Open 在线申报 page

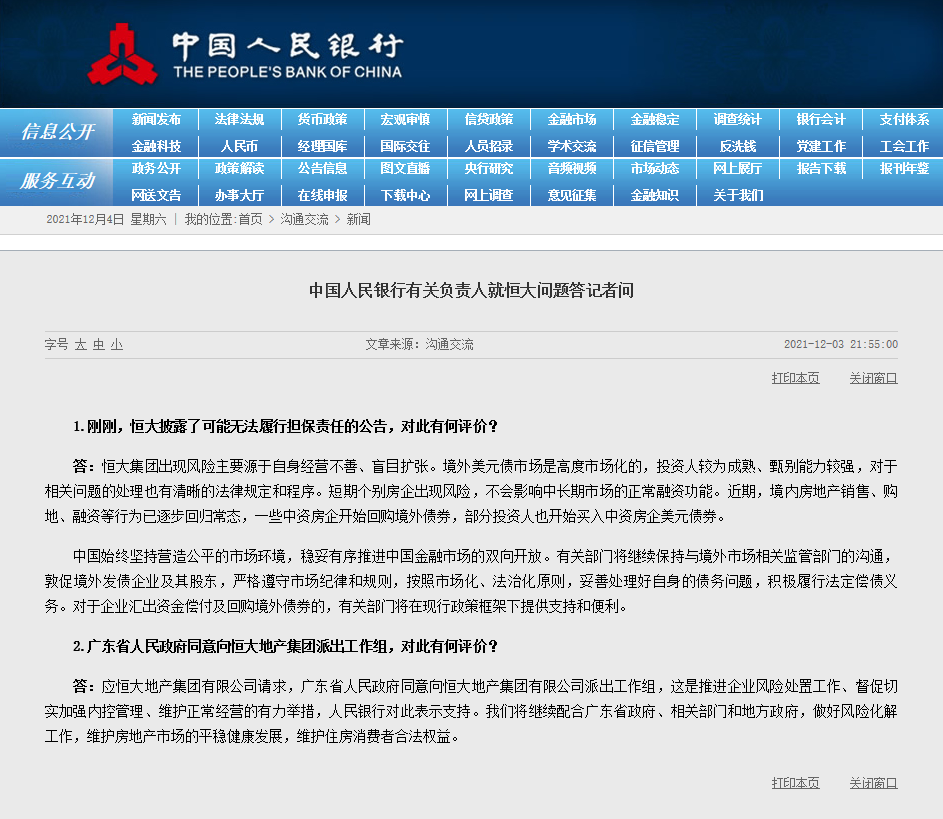coord(322,195)
